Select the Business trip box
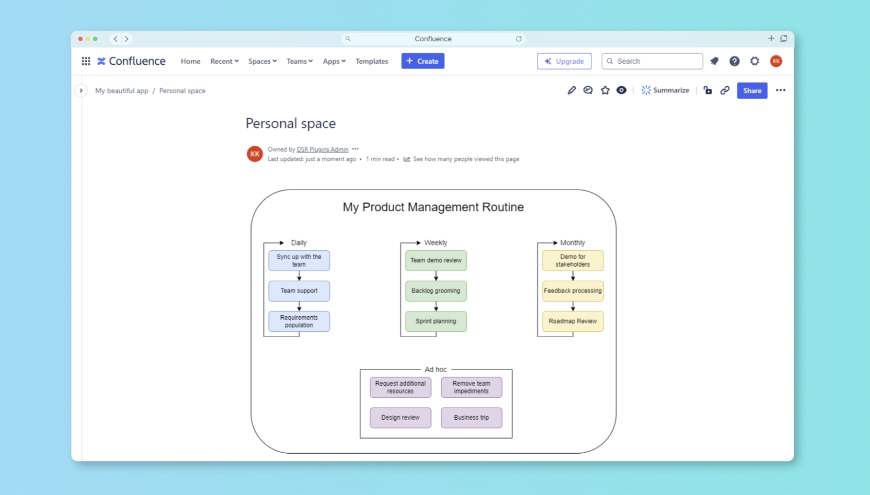Image resolution: width=870 pixels, height=495 pixels. [472, 418]
